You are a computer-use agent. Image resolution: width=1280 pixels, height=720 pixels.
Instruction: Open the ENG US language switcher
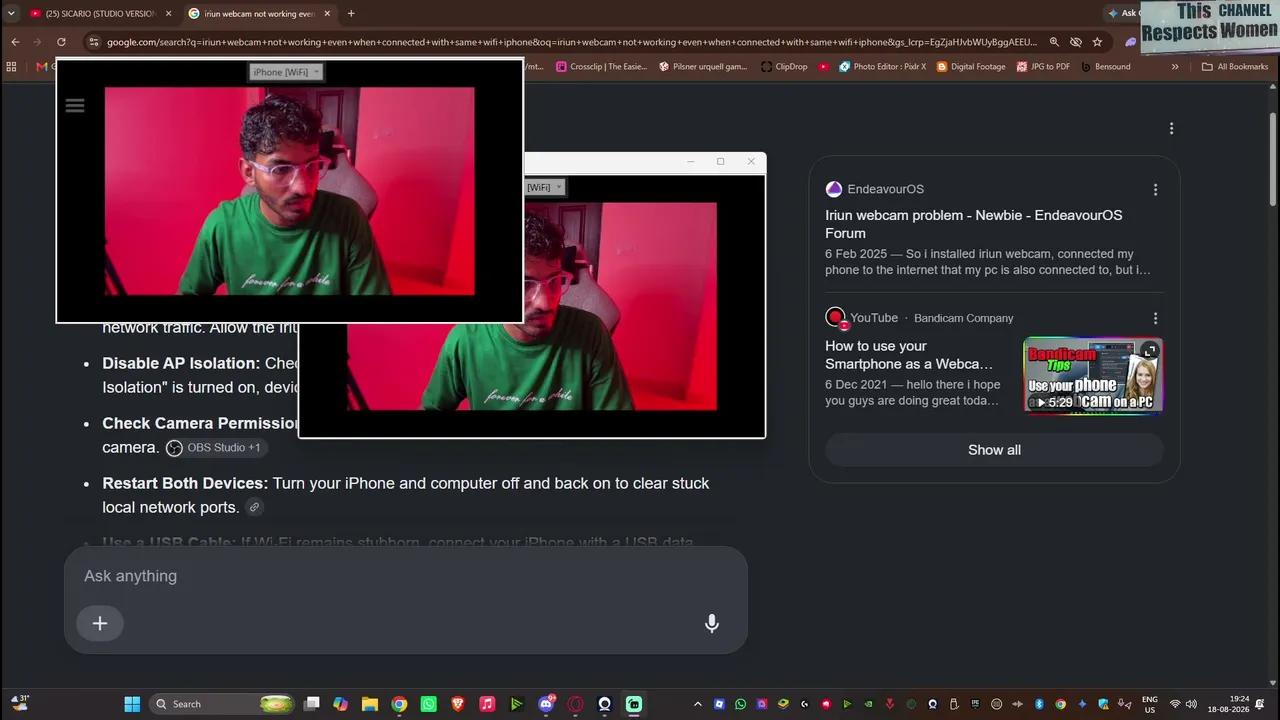coord(1150,704)
